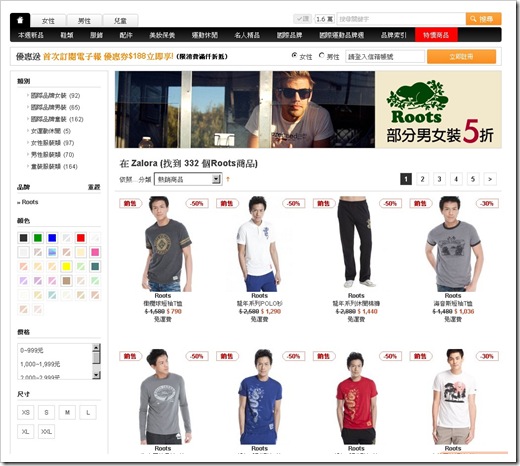This screenshot has height=466, width=520.
Task: Go to results page 2
Action: pyautogui.click(x=422, y=179)
